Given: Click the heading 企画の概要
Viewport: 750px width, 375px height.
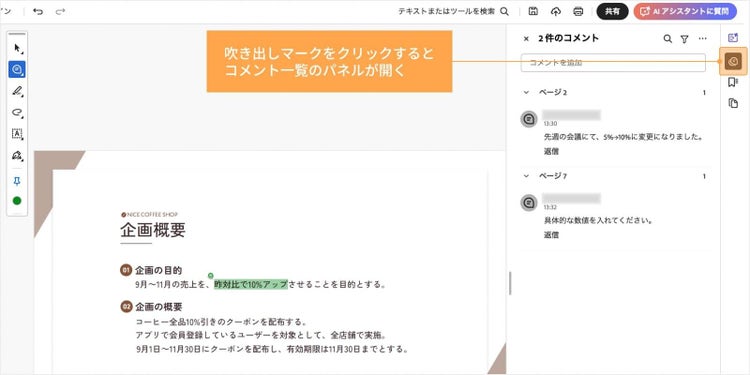Looking at the screenshot, I should (x=158, y=307).
